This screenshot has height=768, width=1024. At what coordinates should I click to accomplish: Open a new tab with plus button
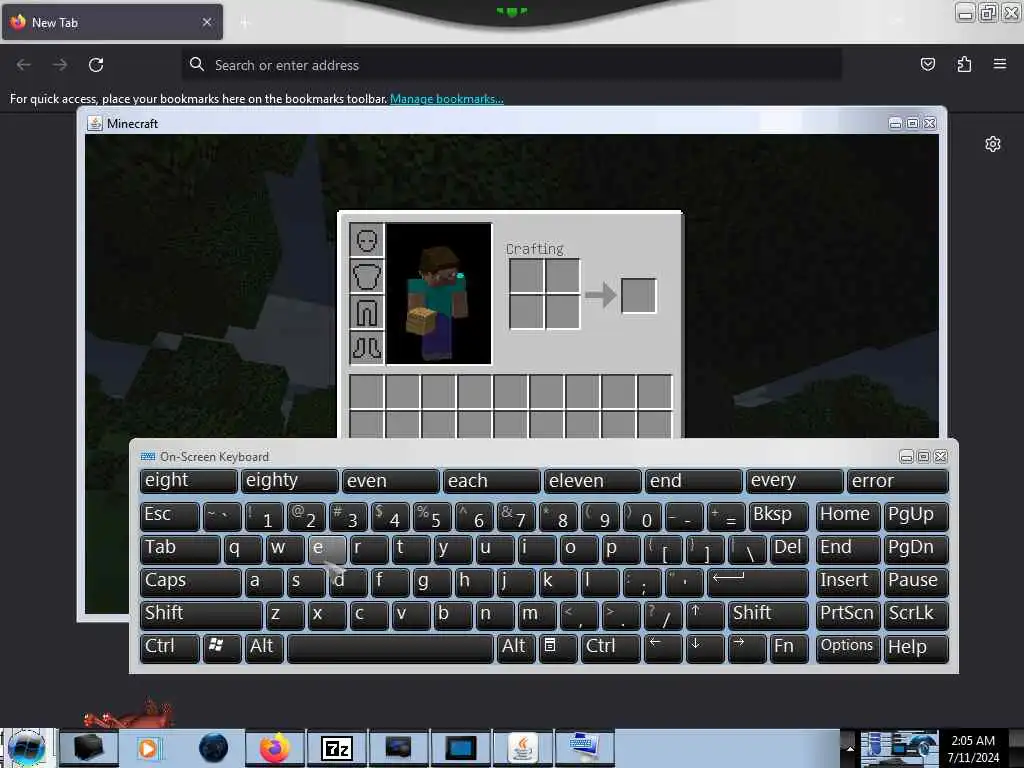pyautogui.click(x=245, y=23)
